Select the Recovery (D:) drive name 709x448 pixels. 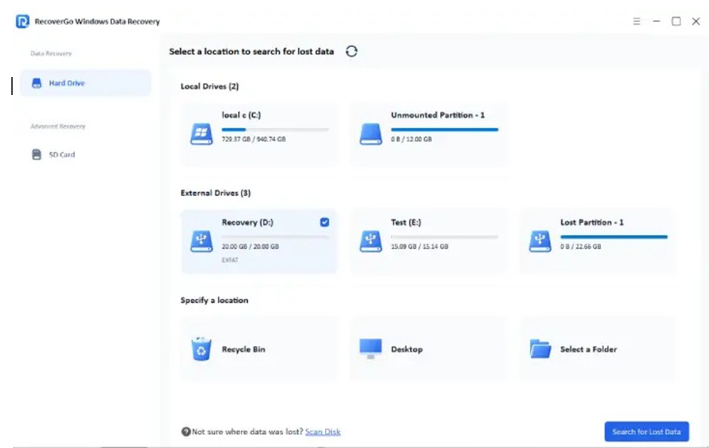[x=247, y=222]
